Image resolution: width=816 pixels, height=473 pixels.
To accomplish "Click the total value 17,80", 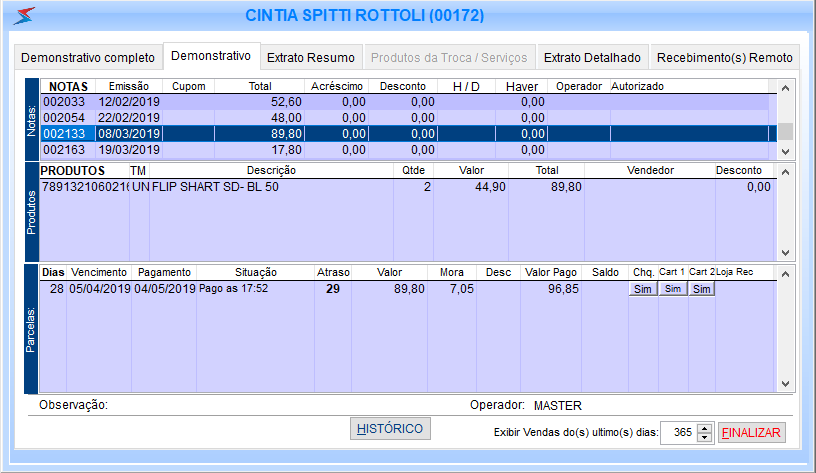I will click(x=287, y=150).
